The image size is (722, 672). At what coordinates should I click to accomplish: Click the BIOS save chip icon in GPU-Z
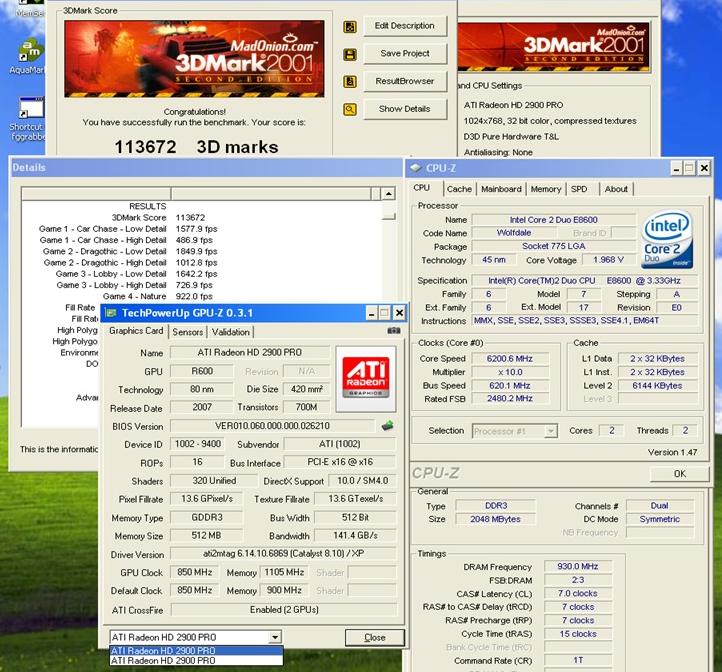[x=388, y=426]
